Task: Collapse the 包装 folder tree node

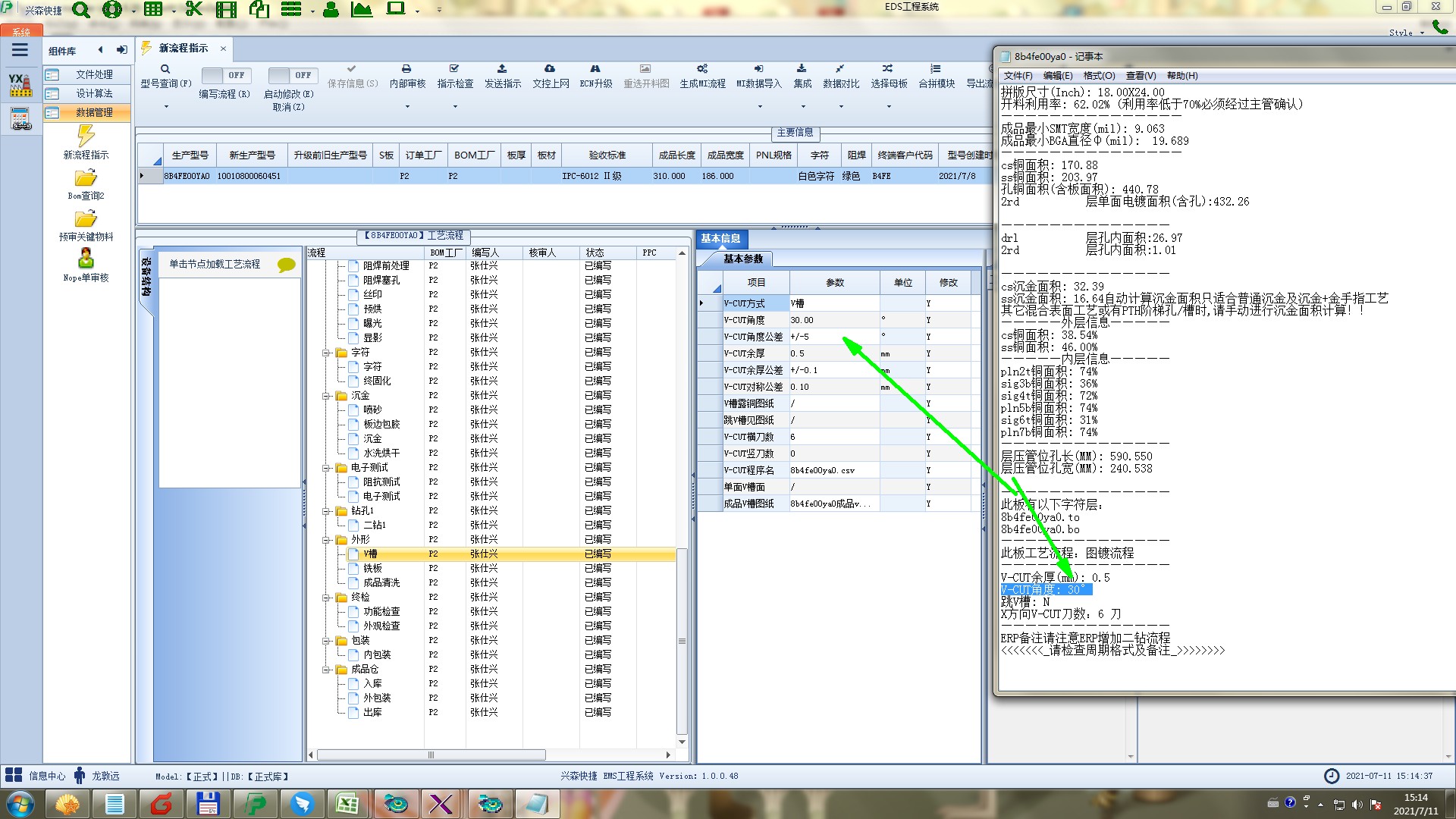Action: 326,641
